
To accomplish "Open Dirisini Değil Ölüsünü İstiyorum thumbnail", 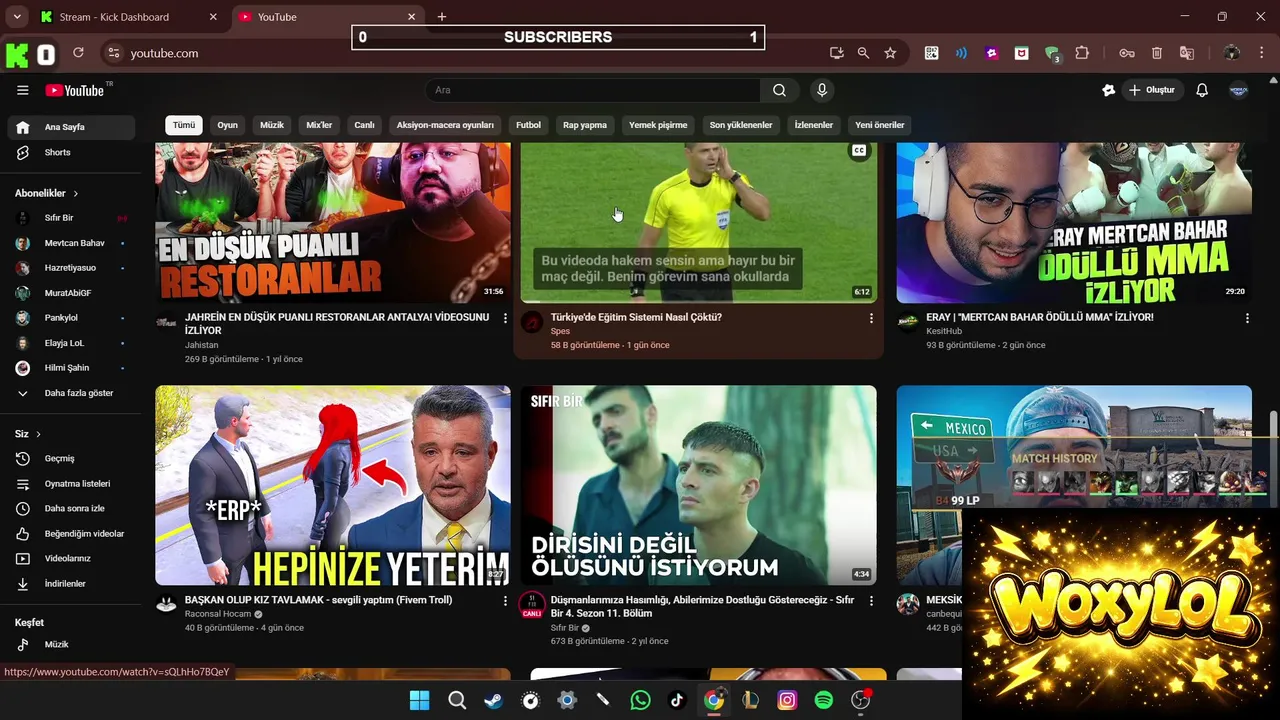I will coord(698,485).
